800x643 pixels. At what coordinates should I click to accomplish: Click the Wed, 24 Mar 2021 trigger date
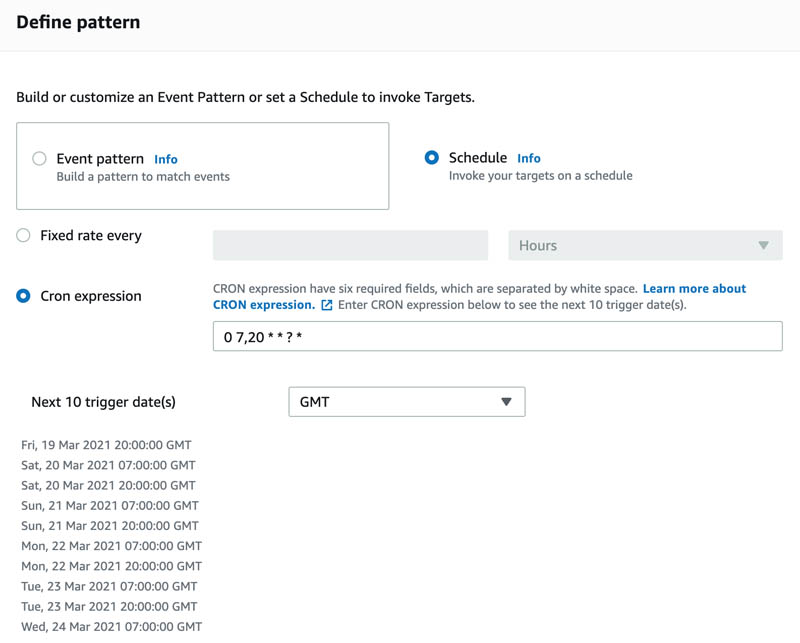(111, 627)
